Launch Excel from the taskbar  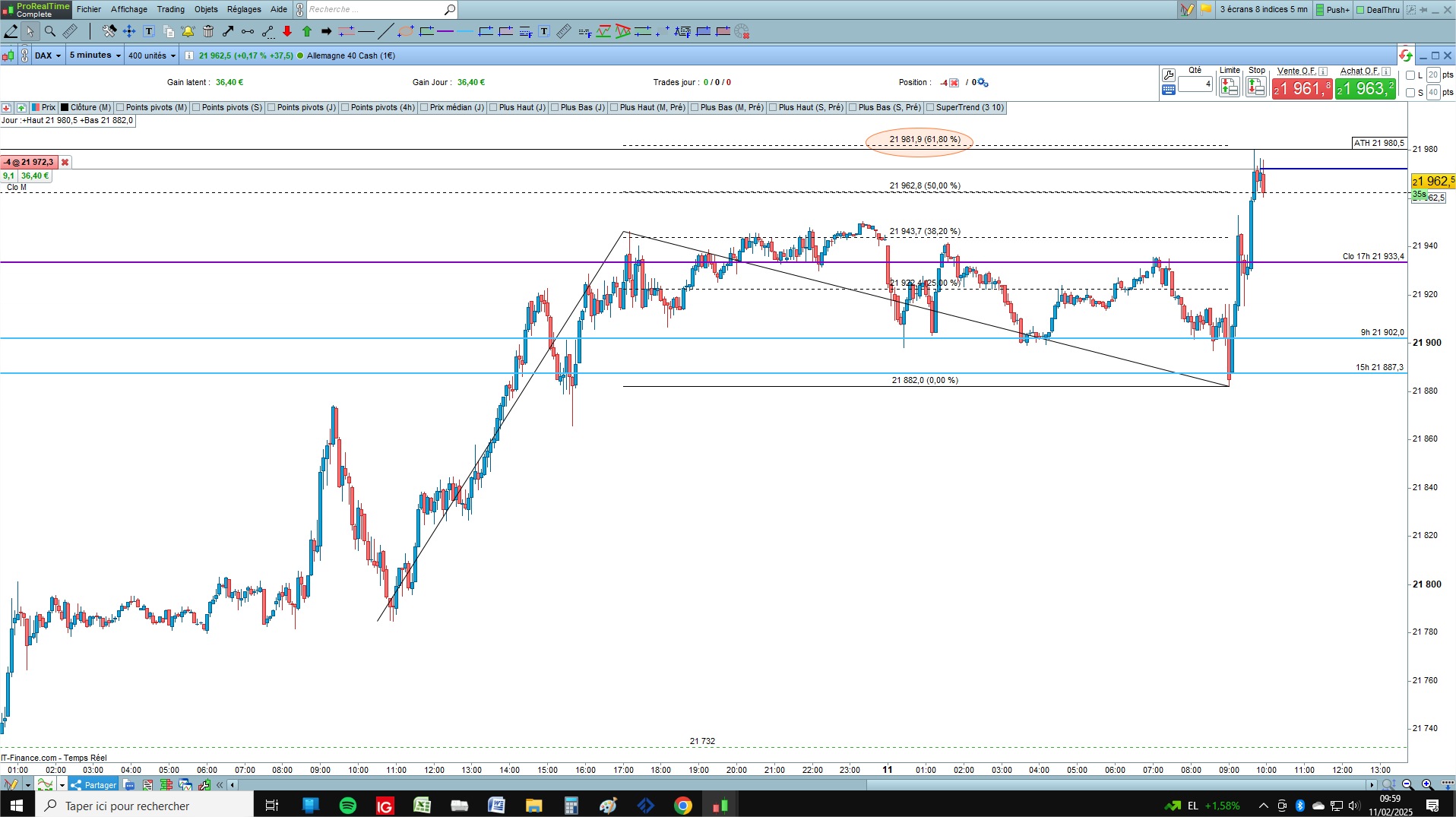[422, 806]
